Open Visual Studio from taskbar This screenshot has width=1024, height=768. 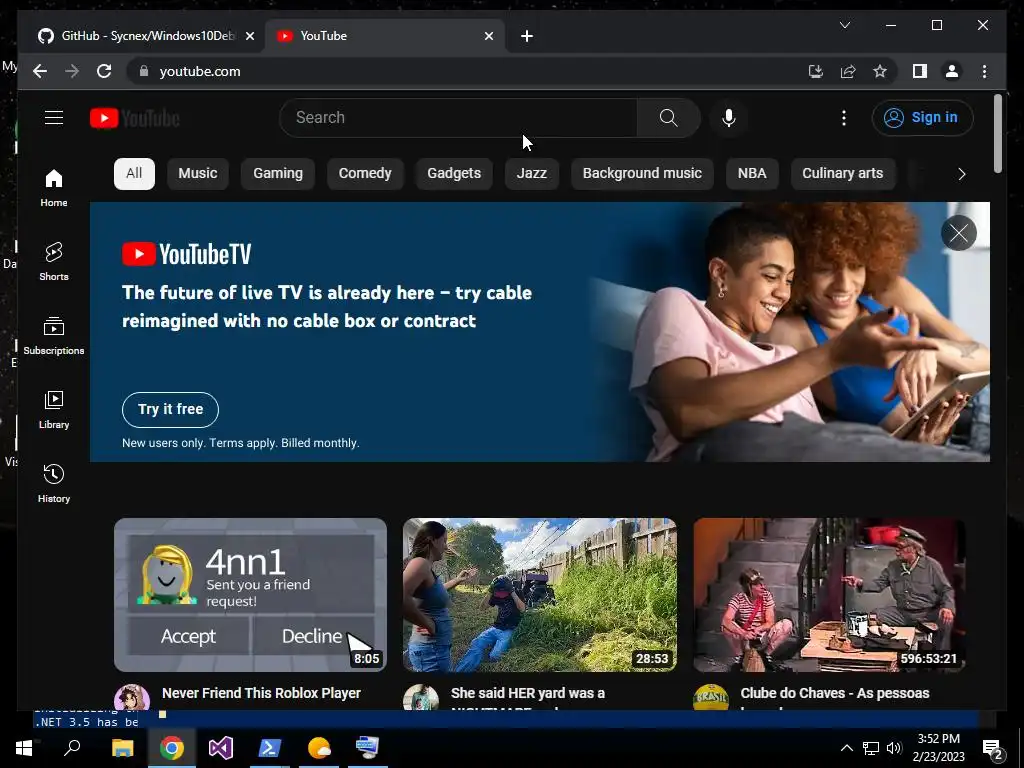[x=221, y=748]
